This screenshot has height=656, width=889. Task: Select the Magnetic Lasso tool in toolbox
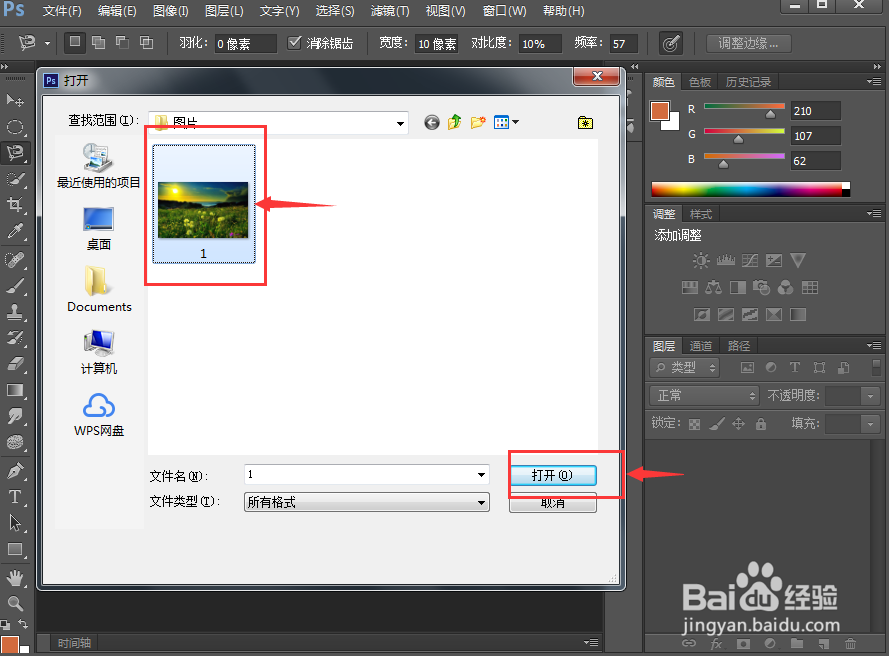click(15, 153)
